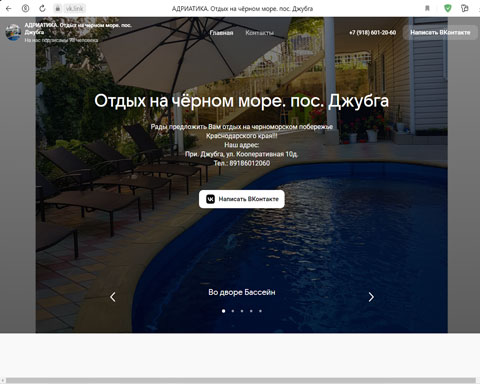Click the VK logo icon in the center button
Viewport: 480px width, 384px height.
(210, 199)
